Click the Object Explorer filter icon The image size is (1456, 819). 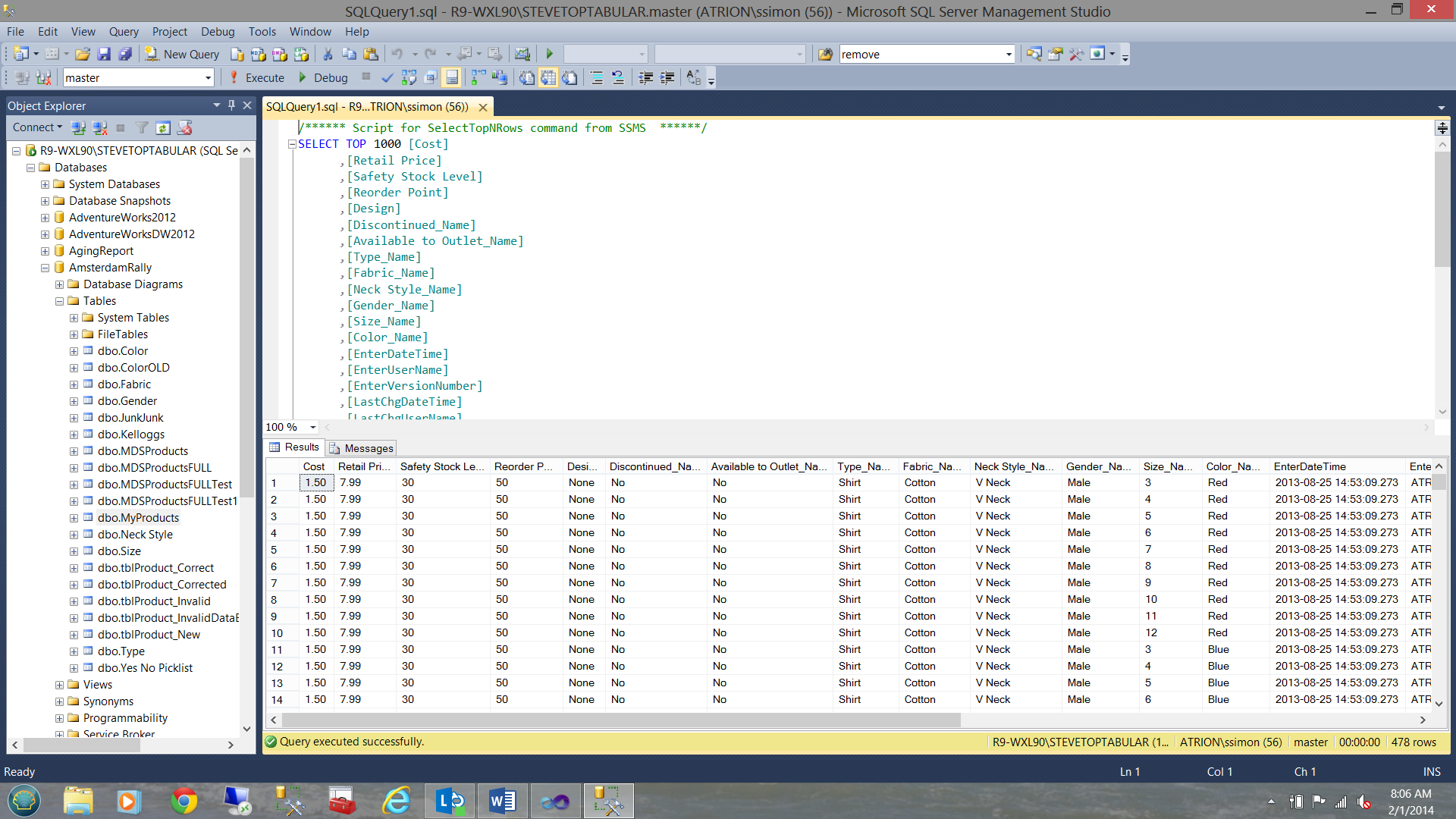click(x=142, y=127)
